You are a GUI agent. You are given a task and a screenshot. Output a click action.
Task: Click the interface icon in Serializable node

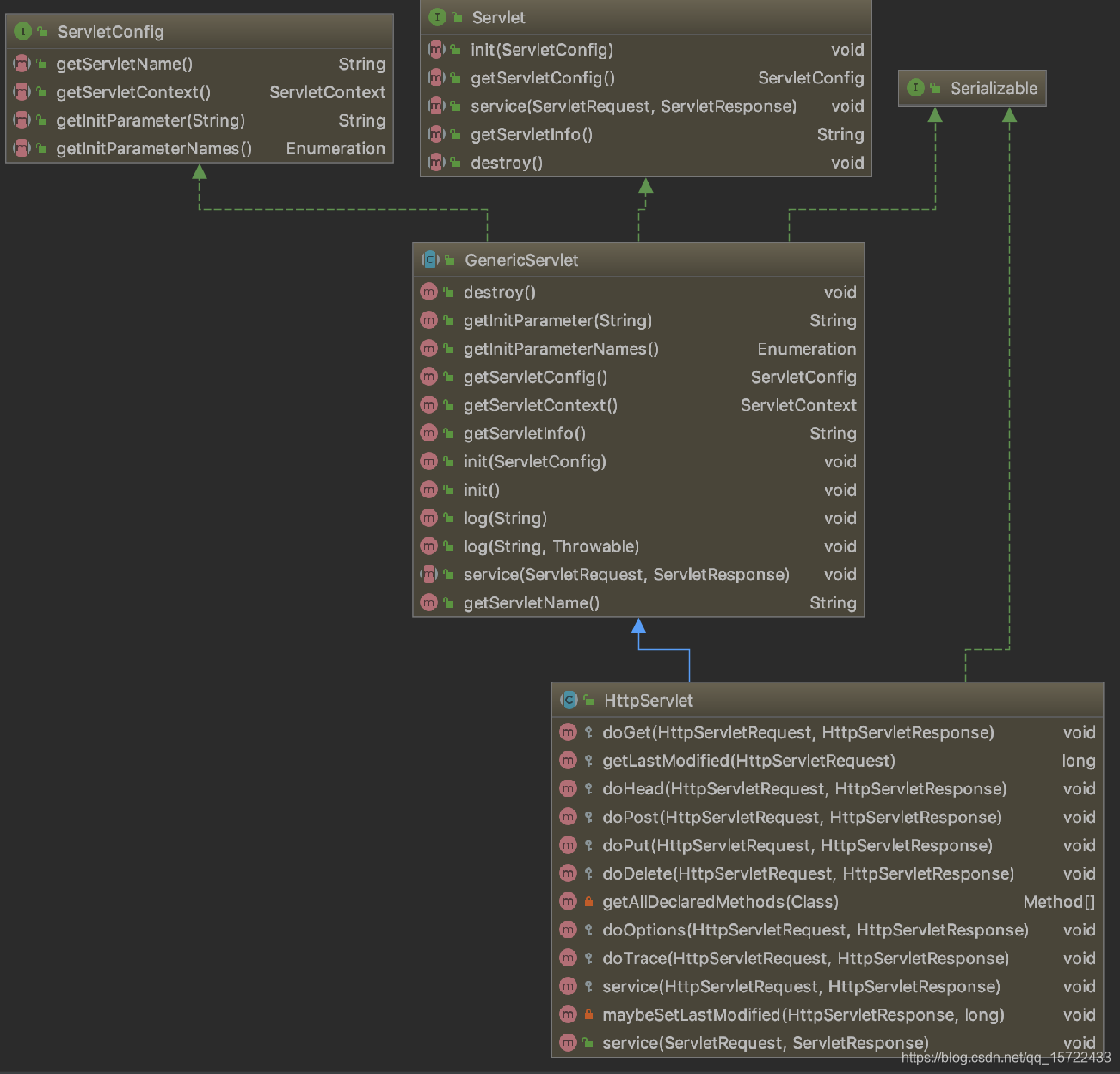tap(915, 88)
